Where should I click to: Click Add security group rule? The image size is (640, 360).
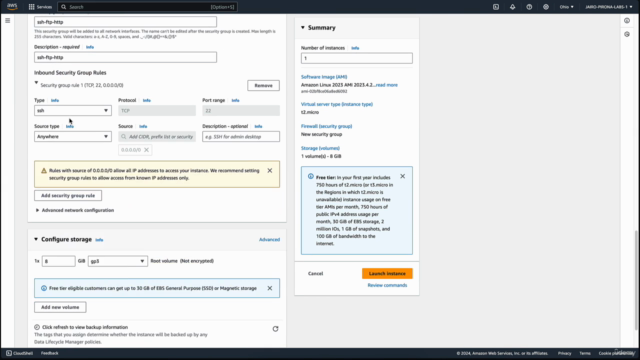click(68, 196)
